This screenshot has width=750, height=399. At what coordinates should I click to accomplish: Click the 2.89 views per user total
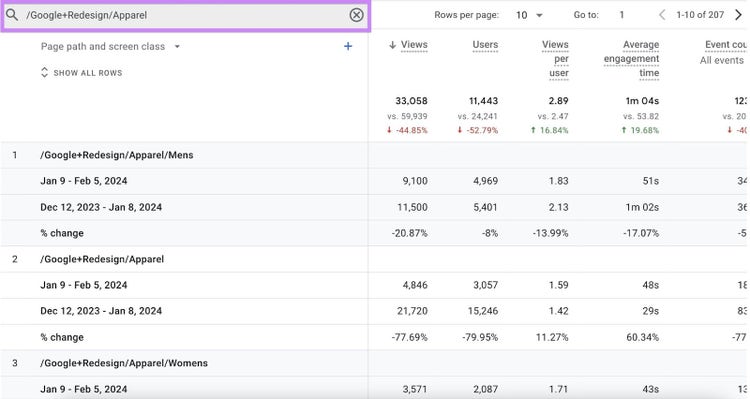558,101
